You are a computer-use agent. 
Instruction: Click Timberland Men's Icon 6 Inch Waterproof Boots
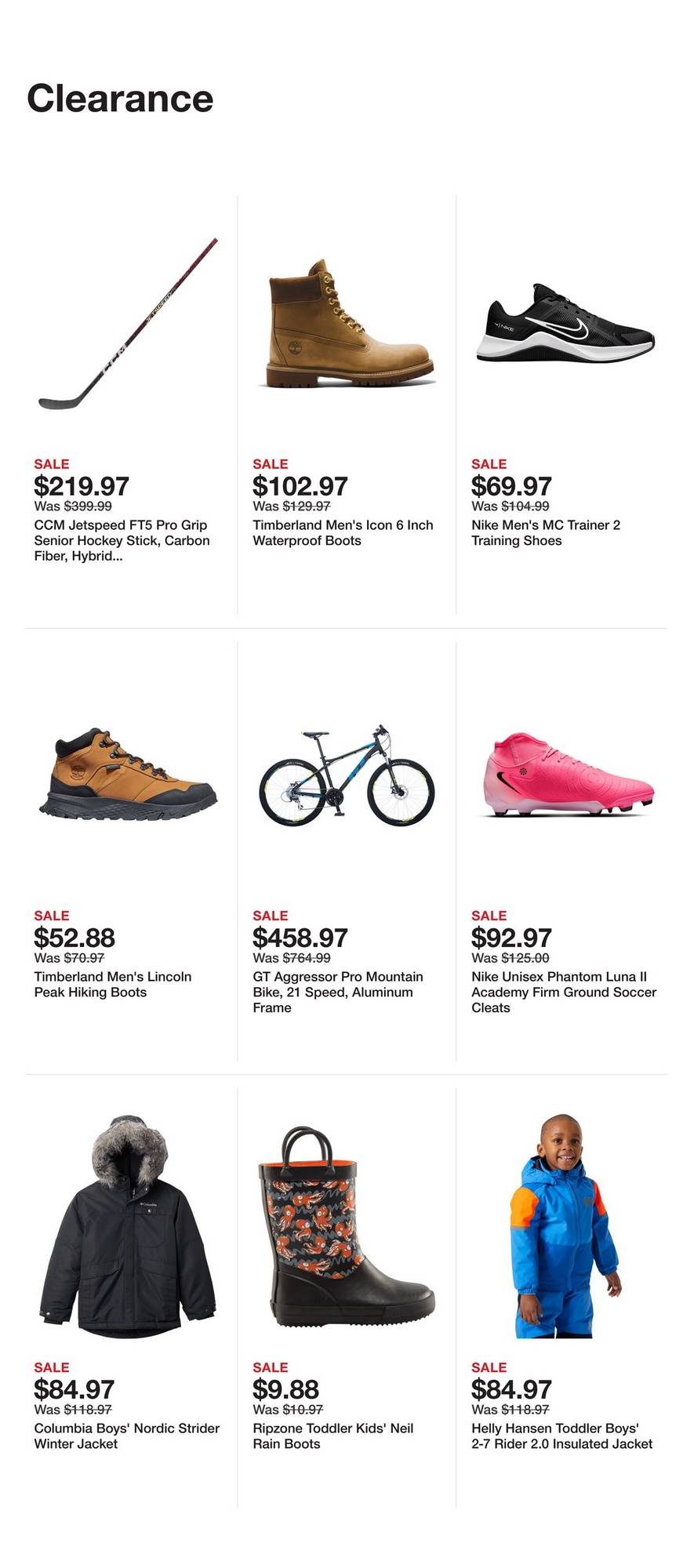coord(343,533)
